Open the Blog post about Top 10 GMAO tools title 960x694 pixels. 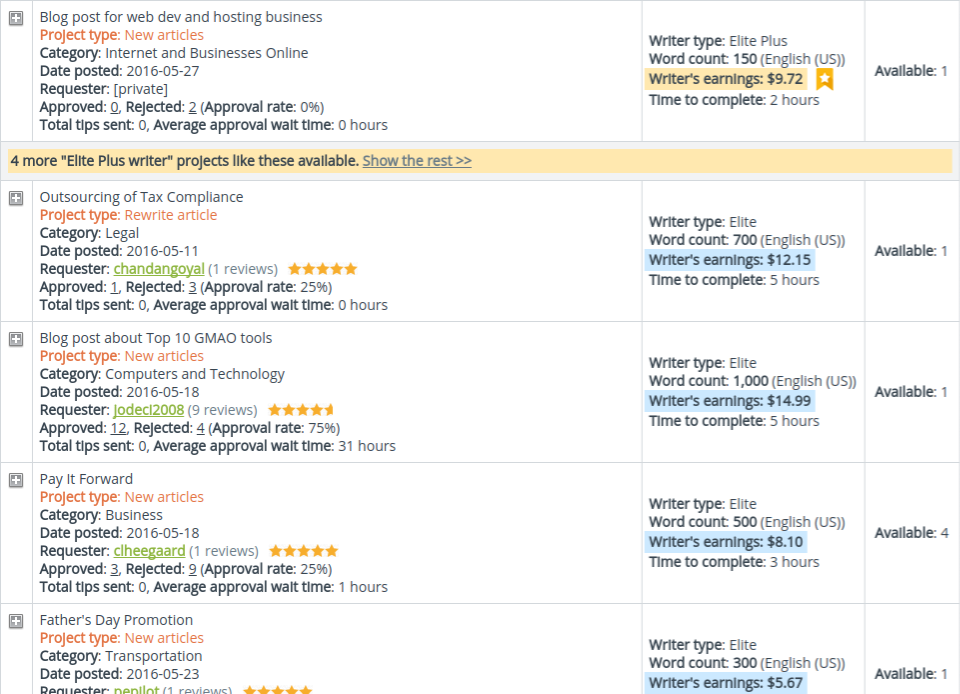point(155,338)
